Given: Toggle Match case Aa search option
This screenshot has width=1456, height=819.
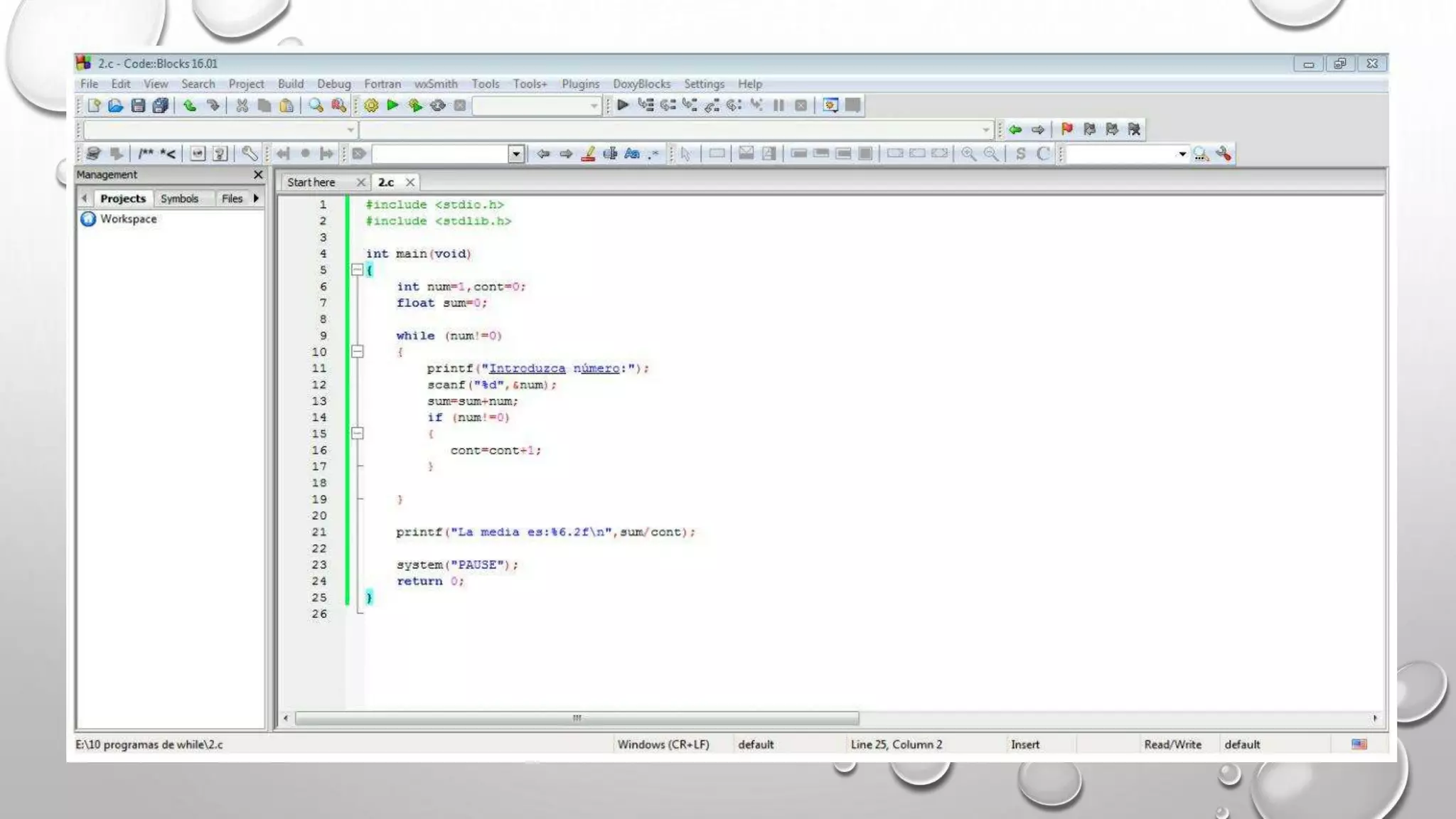Looking at the screenshot, I should point(631,154).
